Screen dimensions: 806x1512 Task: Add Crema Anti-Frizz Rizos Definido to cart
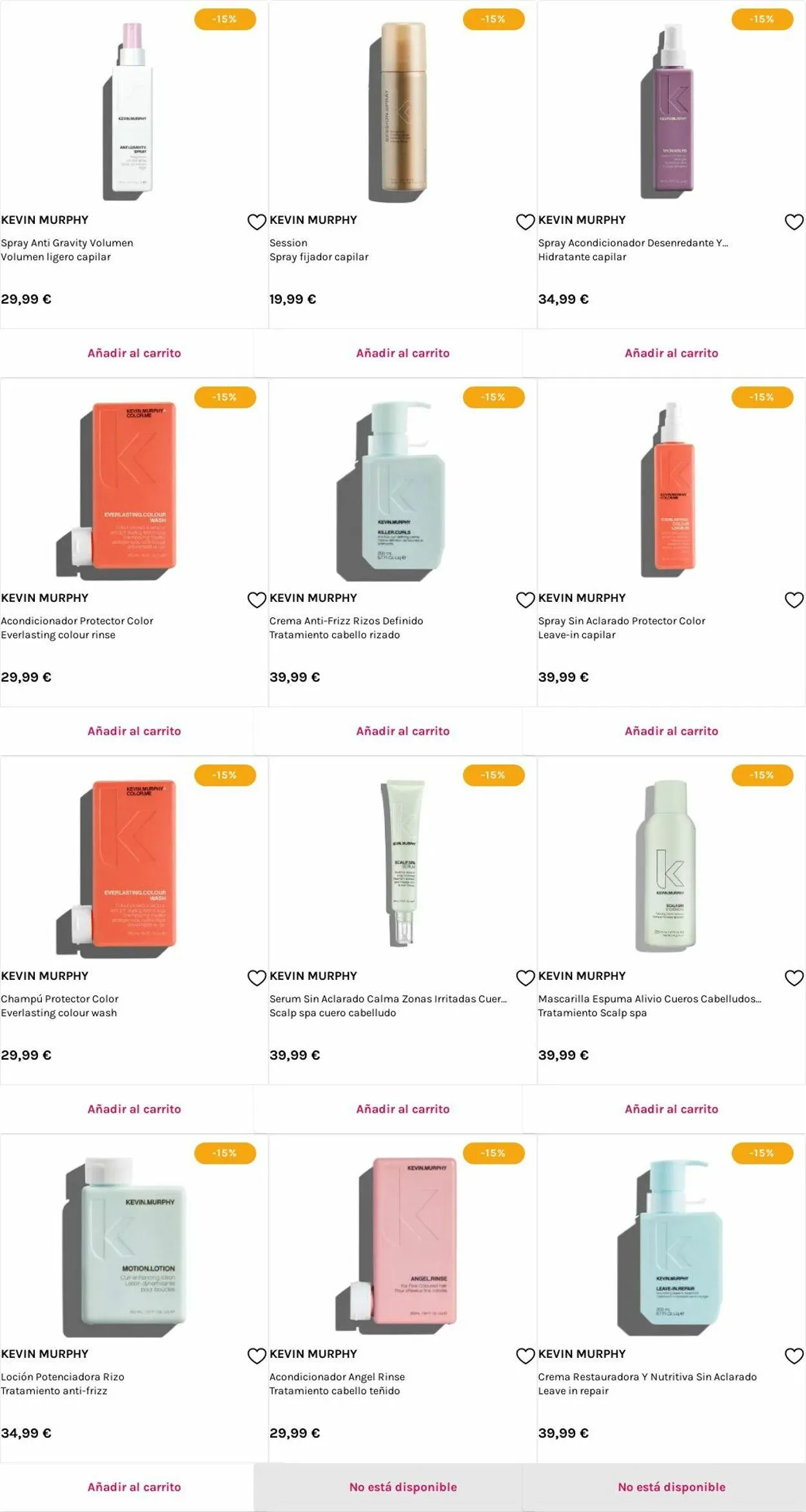pyautogui.click(x=403, y=731)
